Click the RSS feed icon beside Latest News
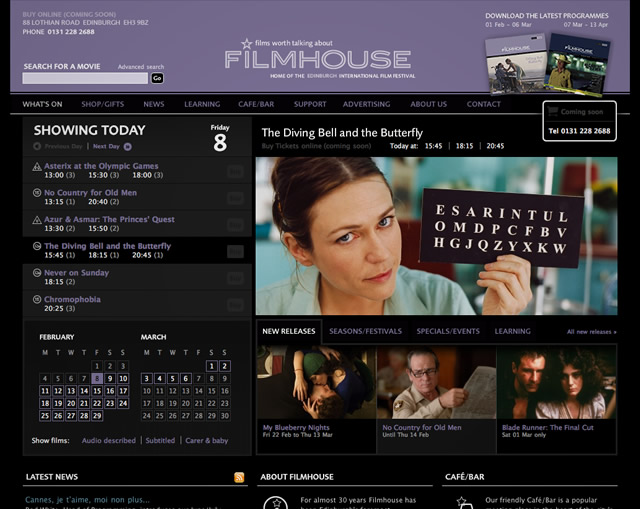This screenshot has height=509, width=640. pyautogui.click(x=239, y=477)
